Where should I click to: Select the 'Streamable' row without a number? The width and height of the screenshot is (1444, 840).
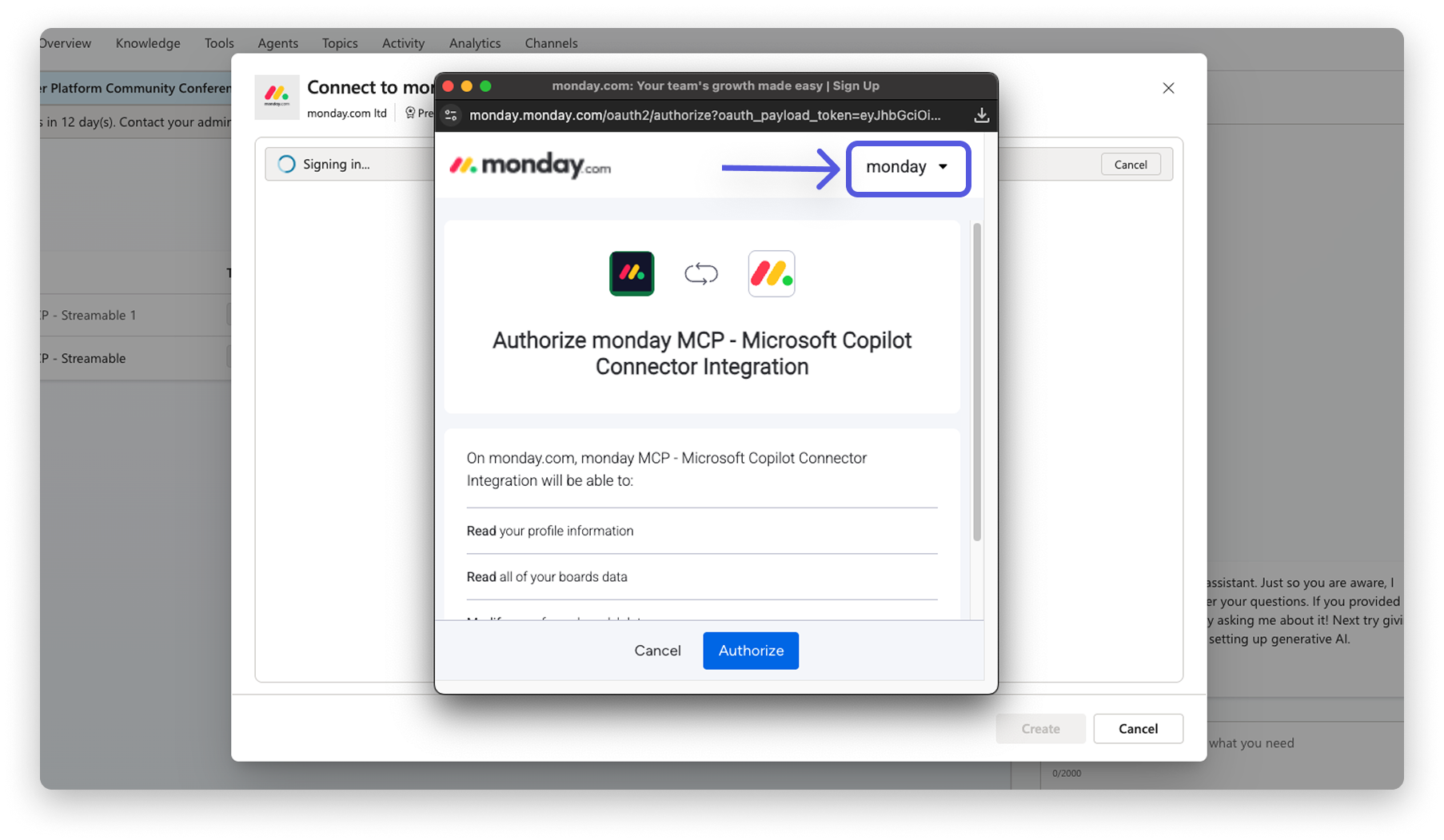136,358
